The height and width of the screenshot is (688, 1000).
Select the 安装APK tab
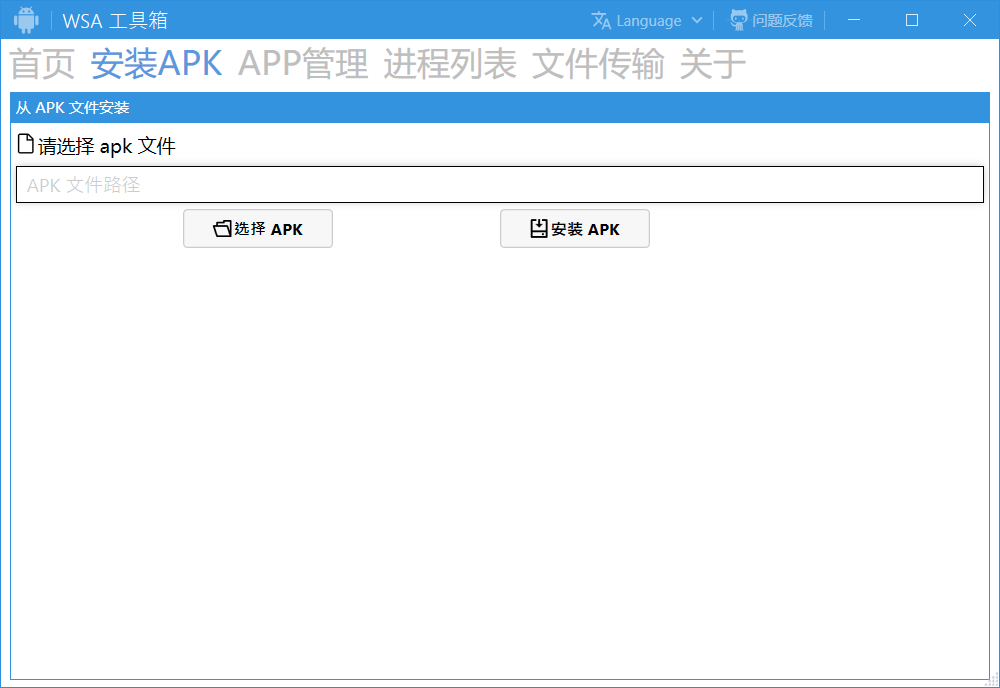point(156,64)
